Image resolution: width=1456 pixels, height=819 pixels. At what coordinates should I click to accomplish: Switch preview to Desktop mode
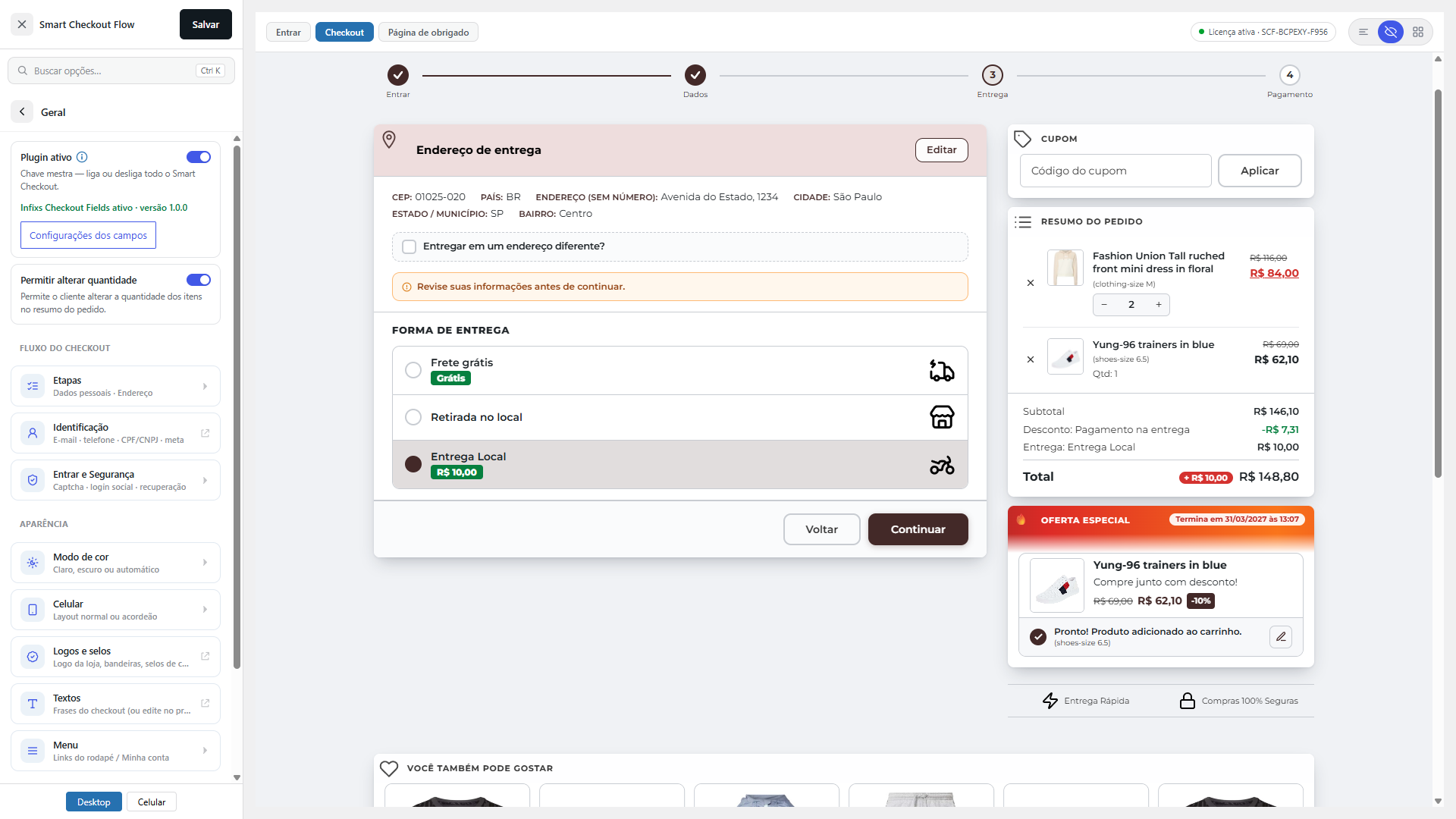coord(94,802)
